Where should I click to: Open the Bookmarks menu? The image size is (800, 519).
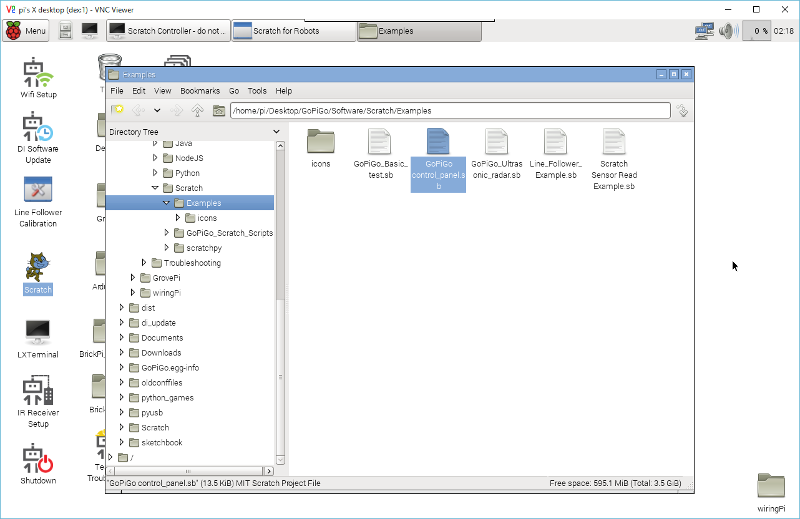coord(200,91)
